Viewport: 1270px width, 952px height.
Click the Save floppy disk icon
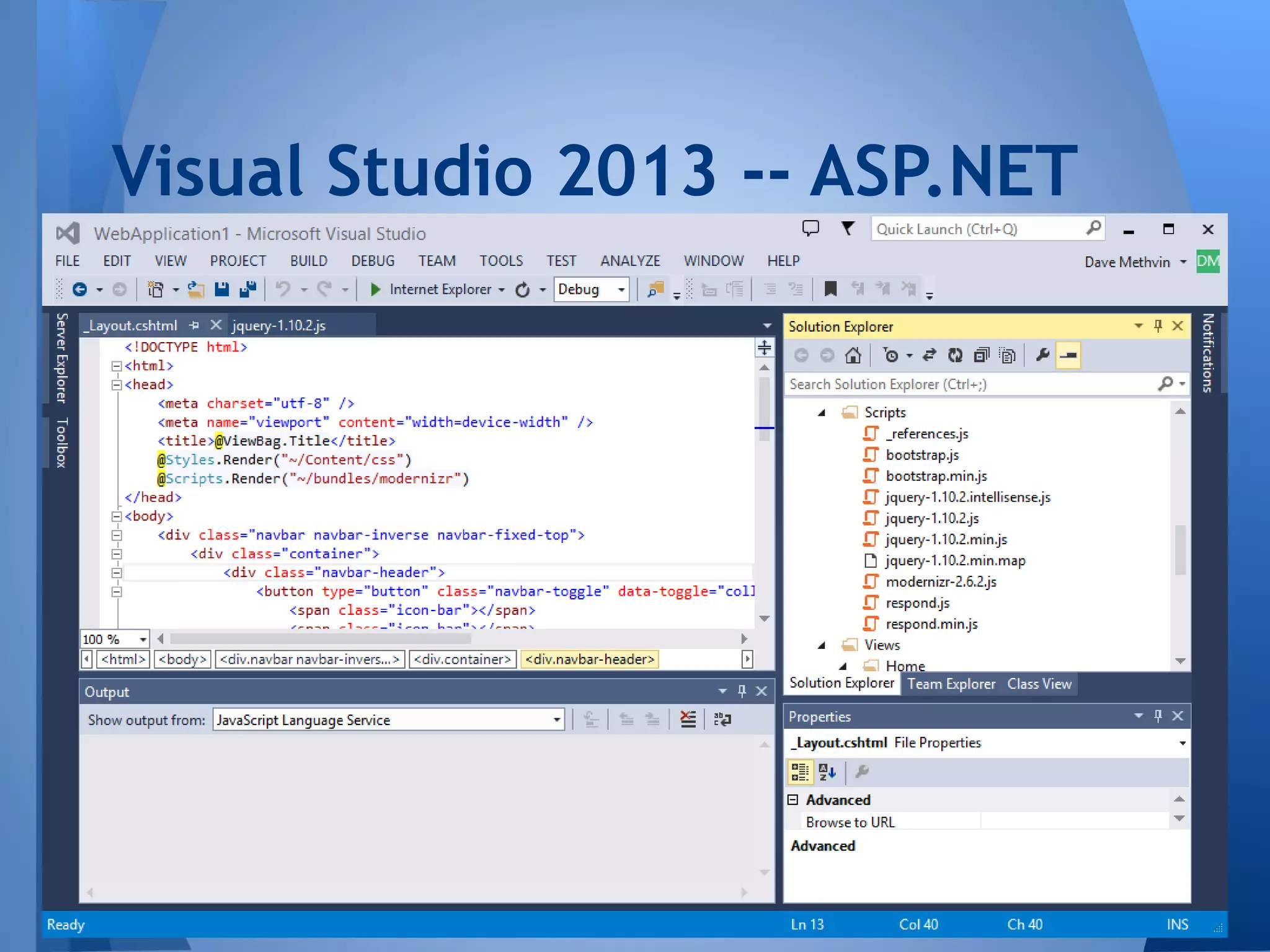pos(221,289)
